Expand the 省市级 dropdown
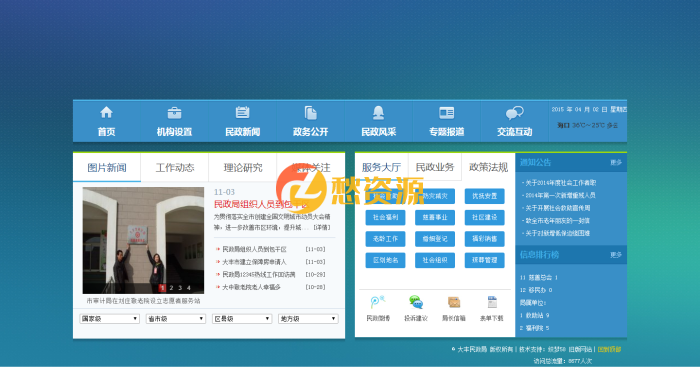This screenshot has width=700, height=376. coord(175,318)
